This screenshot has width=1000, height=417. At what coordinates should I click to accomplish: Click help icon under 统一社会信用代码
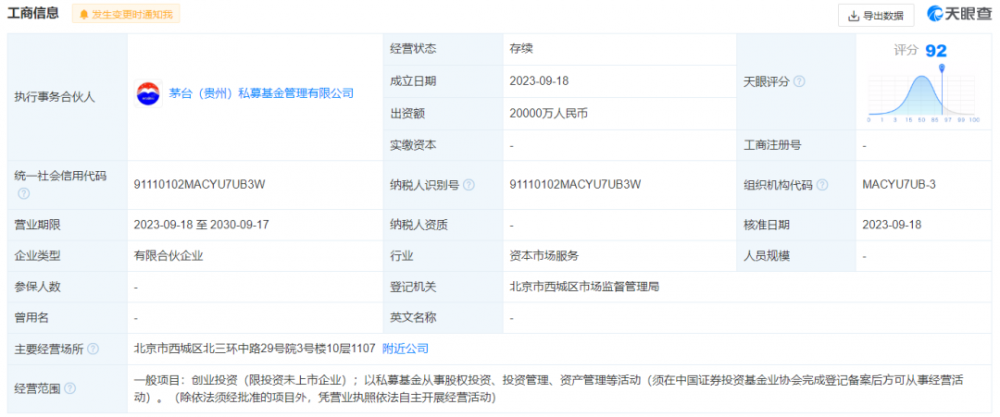[x=24, y=193]
